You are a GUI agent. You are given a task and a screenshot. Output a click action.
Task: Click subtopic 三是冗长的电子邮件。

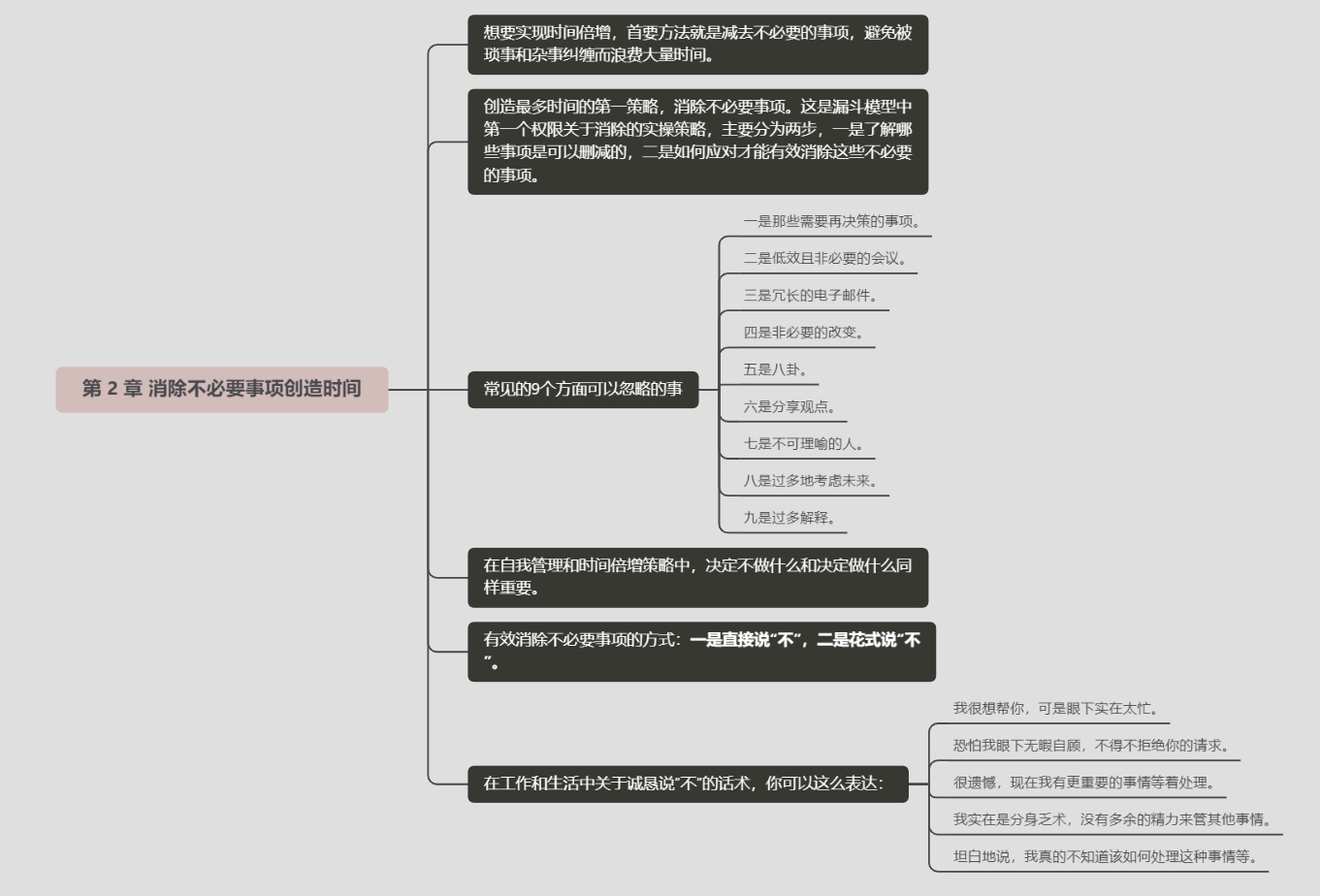811,295
